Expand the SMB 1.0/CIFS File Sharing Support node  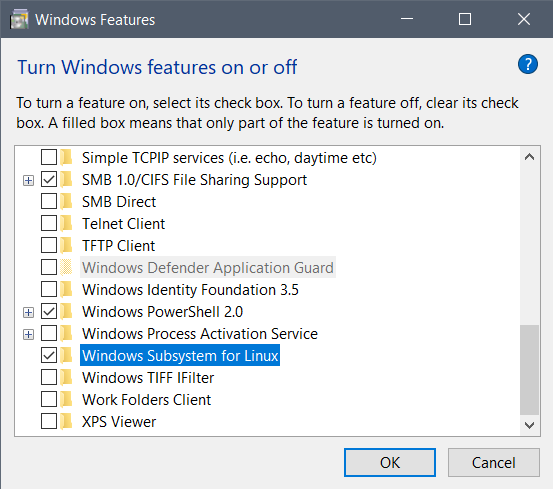(x=29, y=181)
